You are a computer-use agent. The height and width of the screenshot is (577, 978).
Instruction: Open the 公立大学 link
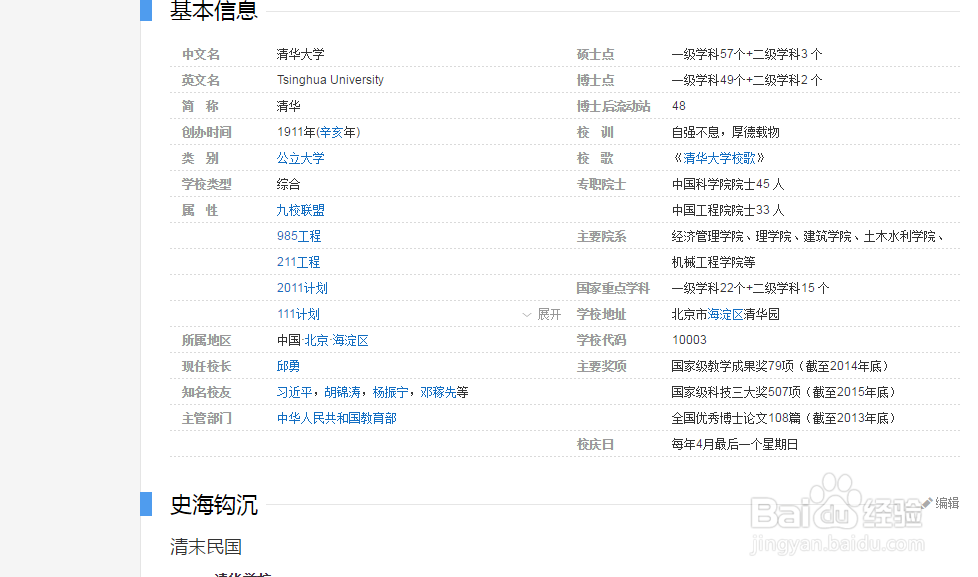click(301, 158)
